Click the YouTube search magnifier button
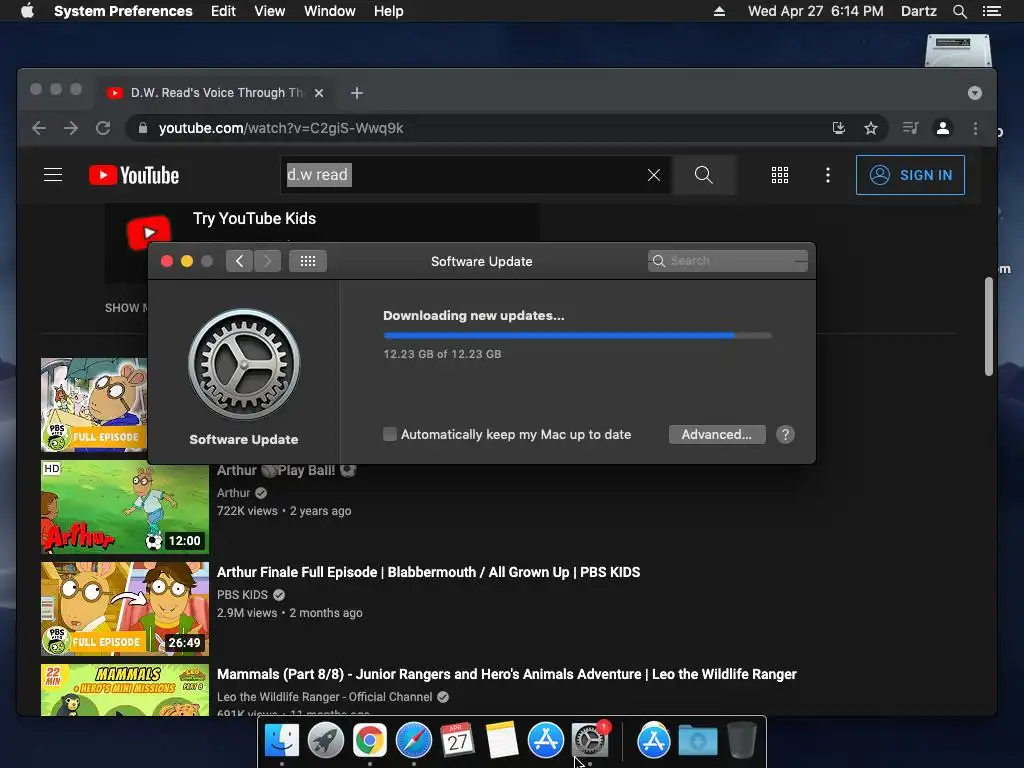1024x768 pixels. (x=703, y=175)
